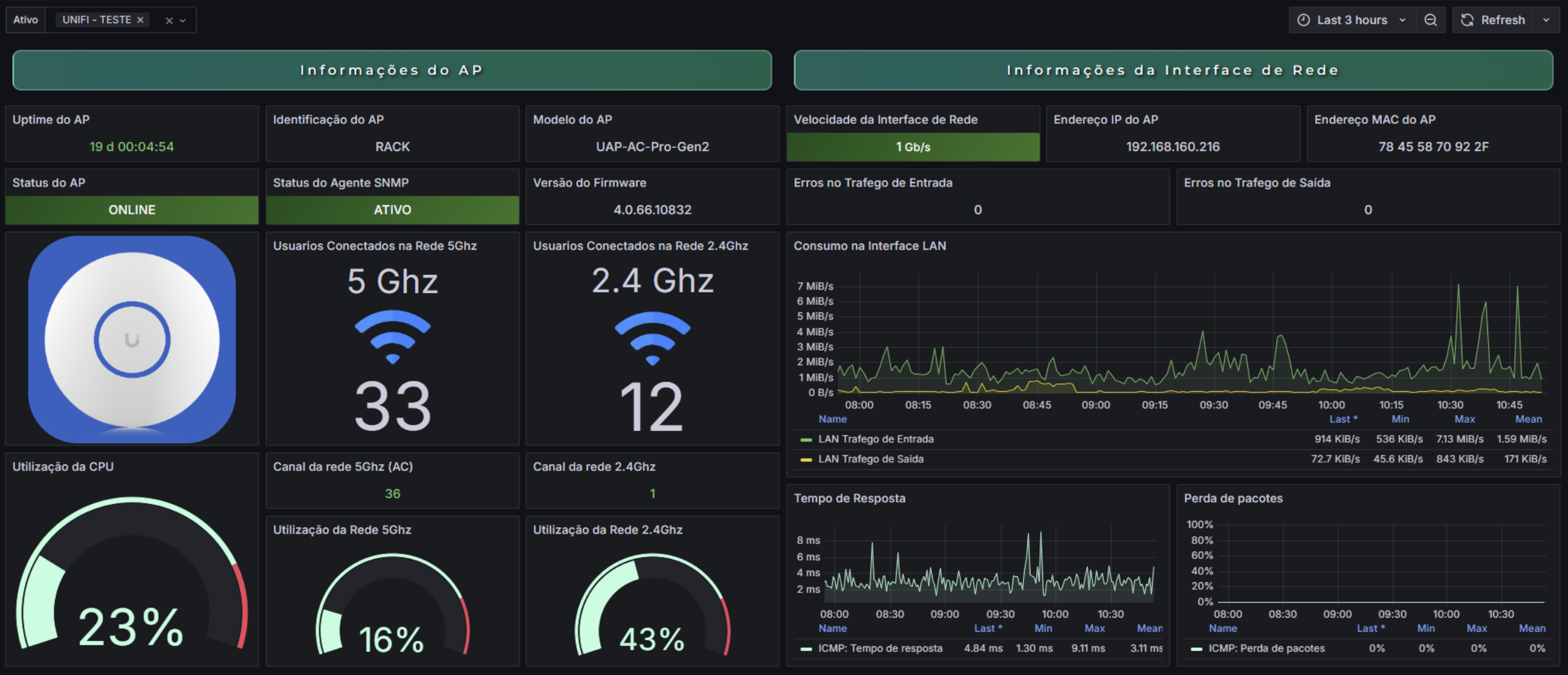Click the Informações do AP header
Image resolution: width=1568 pixels, height=675 pixels.
click(x=392, y=70)
